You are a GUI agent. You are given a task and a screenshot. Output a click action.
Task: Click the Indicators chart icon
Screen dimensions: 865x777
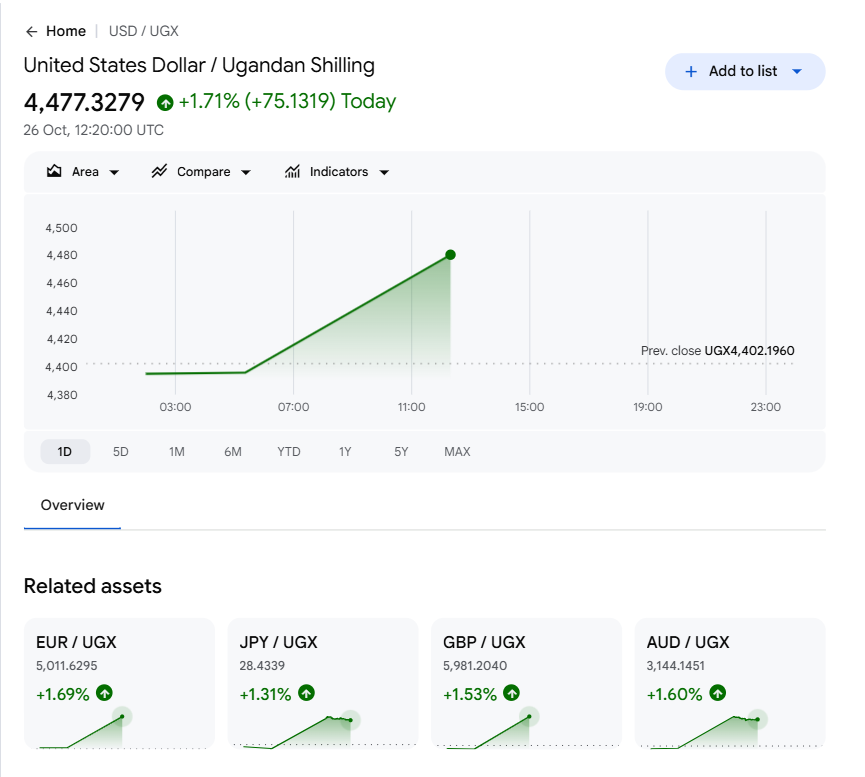[x=292, y=171]
